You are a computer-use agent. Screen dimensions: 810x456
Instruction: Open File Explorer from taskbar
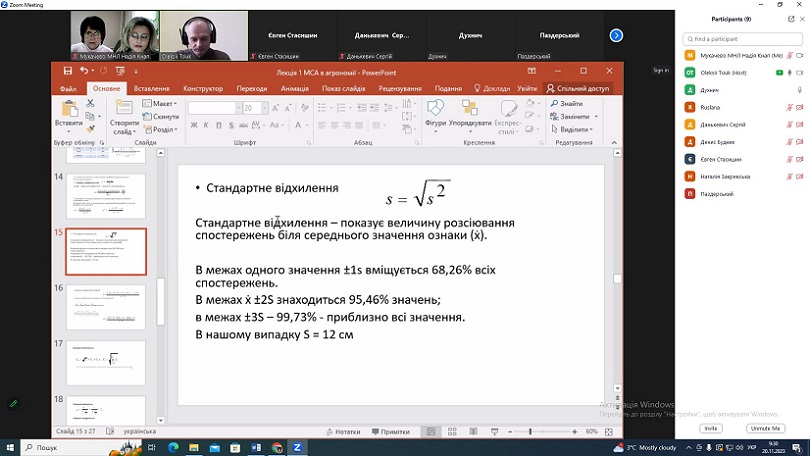[x=194, y=447]
